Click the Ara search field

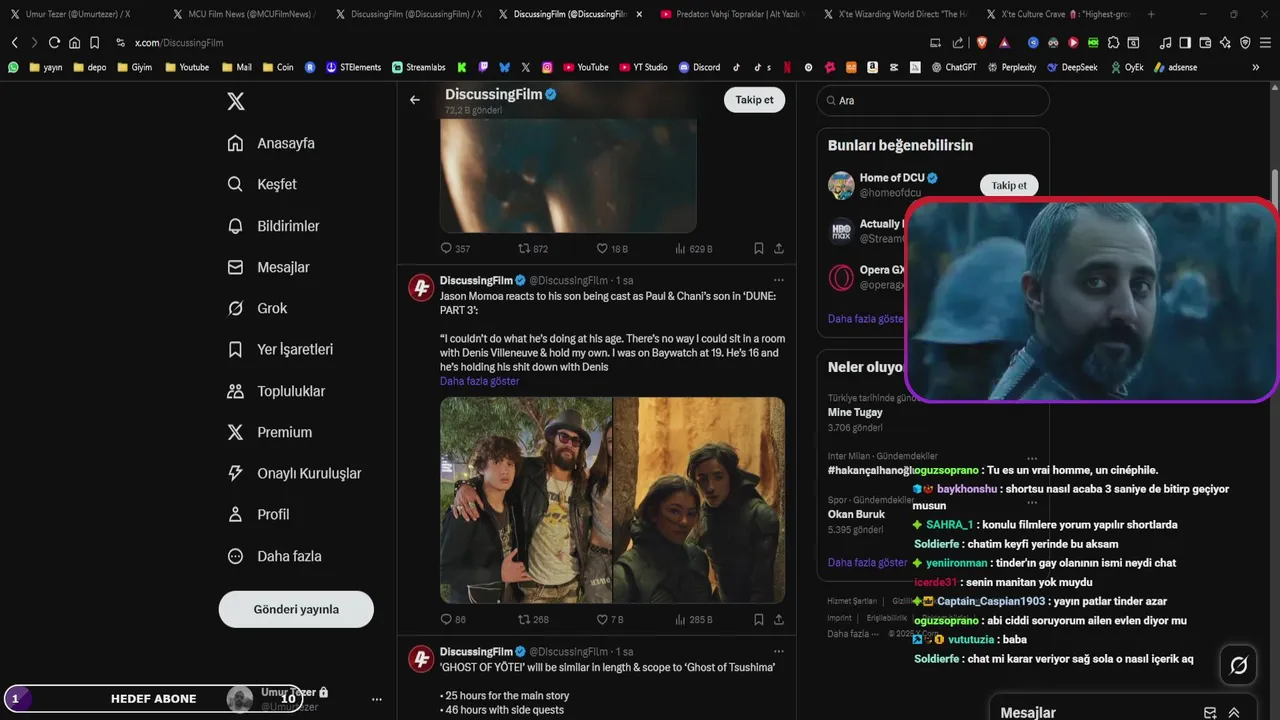(x=933, y=100)
